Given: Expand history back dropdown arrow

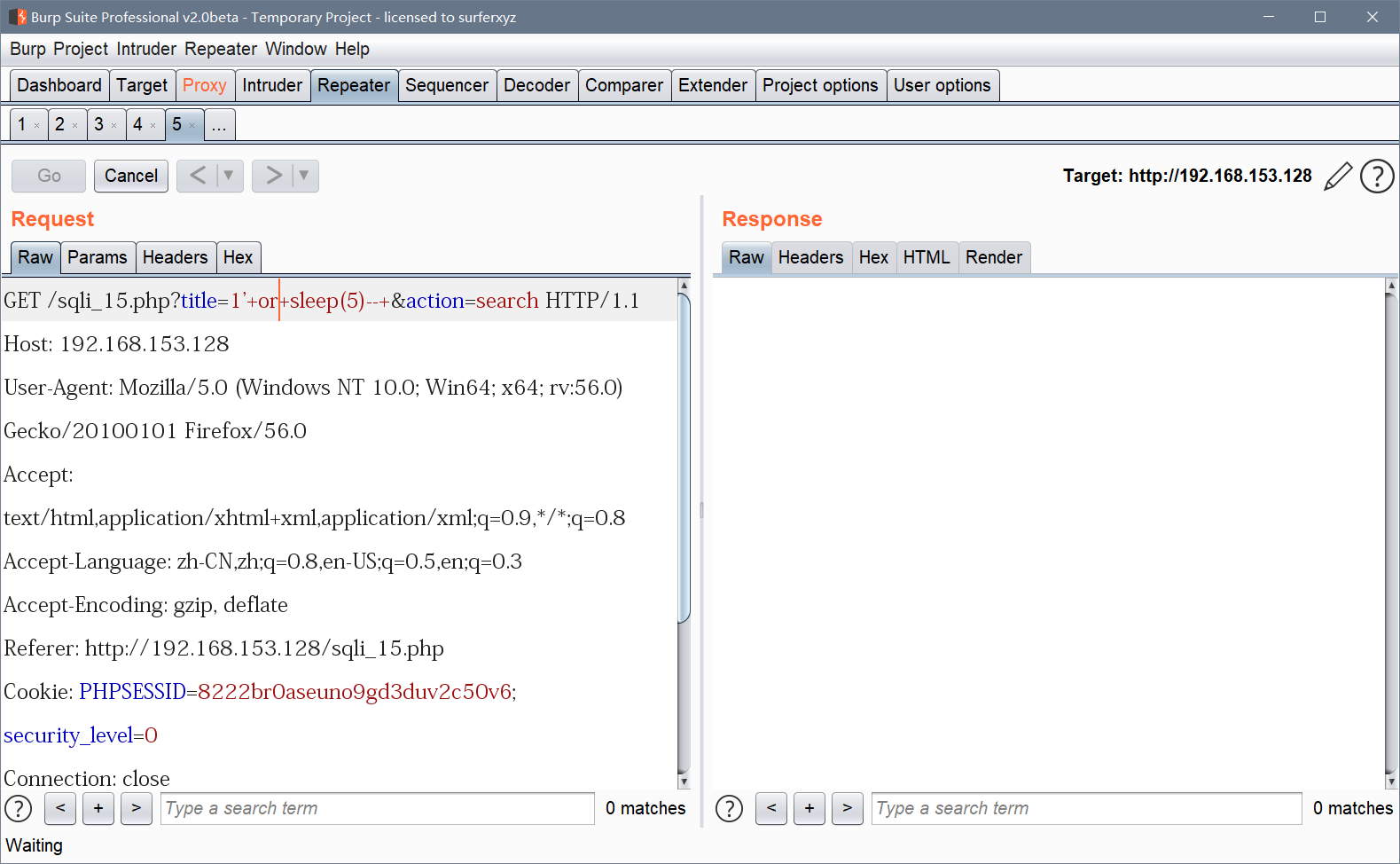Looking at the screenshot, I should [x=229, y=176].
